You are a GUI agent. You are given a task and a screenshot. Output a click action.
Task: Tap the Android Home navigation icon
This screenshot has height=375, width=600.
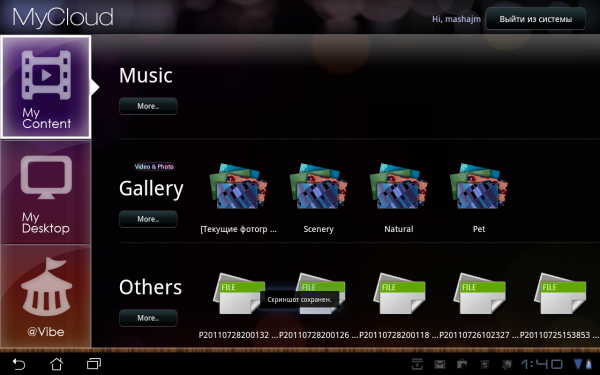pyautogui.click(x=56, y=364)
